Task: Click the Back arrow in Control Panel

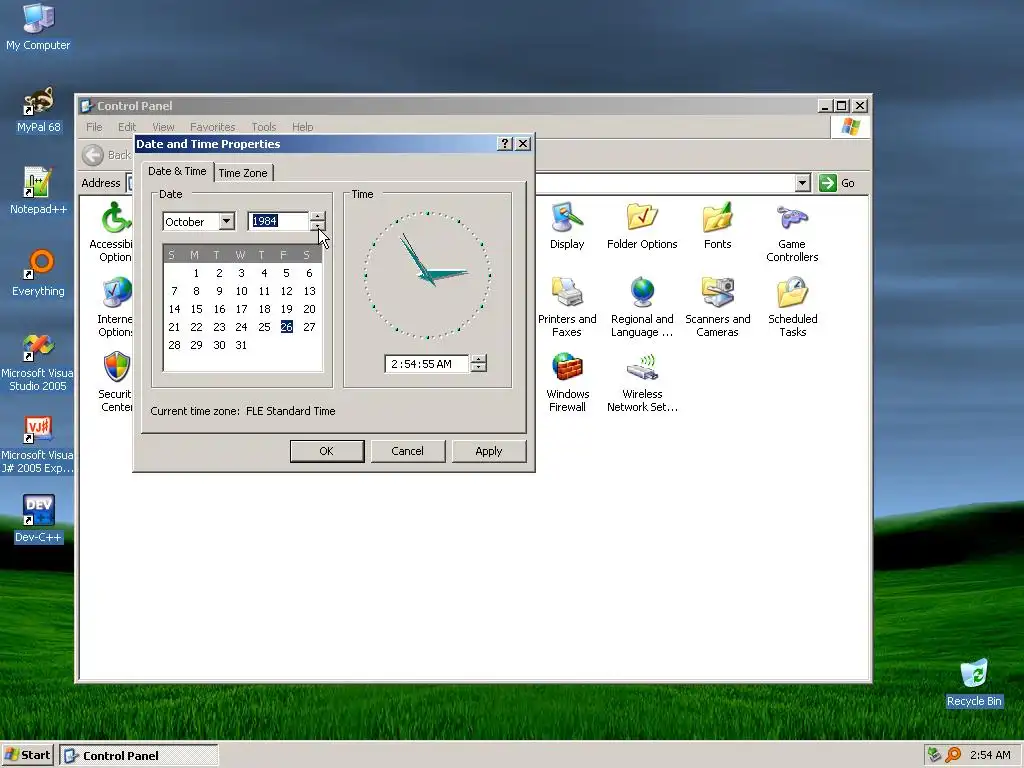Action: coord(93,155)
